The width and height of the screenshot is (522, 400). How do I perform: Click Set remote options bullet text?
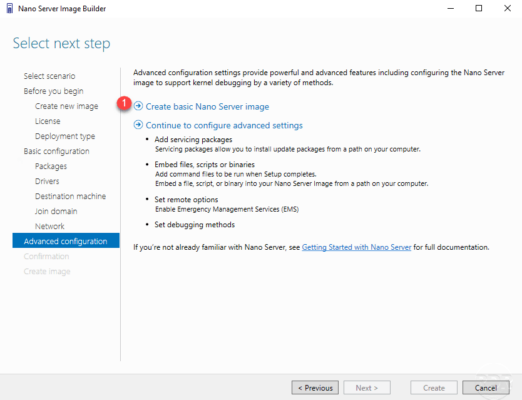coord(186,200)
